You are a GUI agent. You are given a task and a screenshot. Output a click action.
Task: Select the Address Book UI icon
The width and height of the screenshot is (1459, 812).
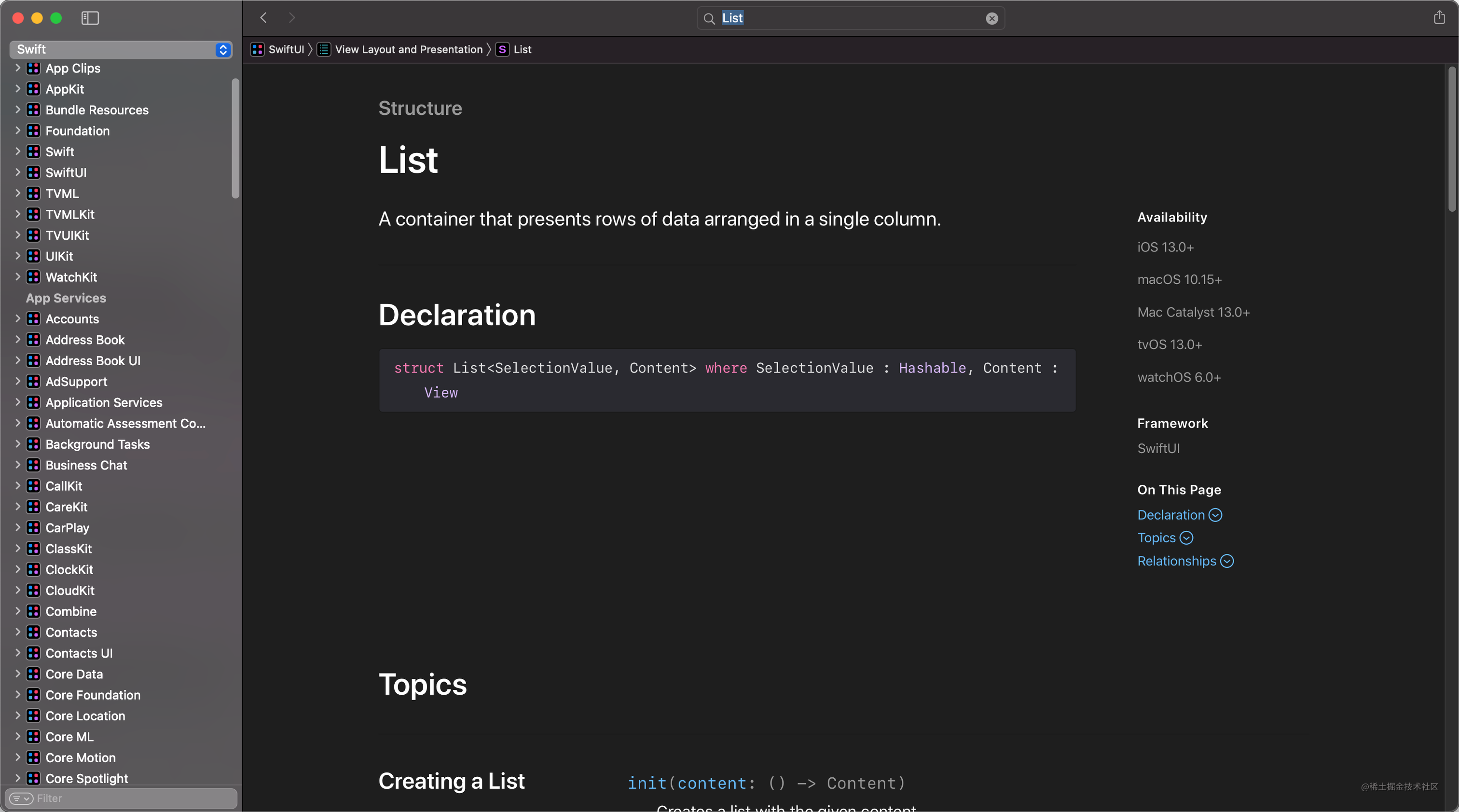[33, 361]
